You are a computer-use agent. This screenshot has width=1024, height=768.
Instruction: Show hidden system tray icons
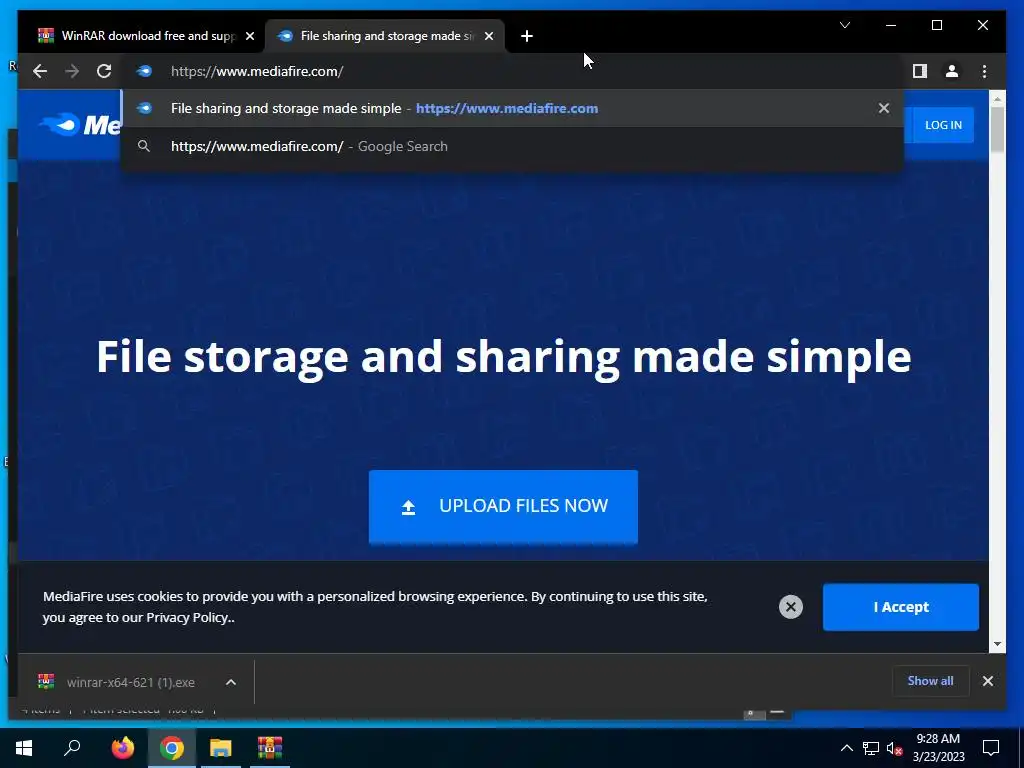coord(846,748)
